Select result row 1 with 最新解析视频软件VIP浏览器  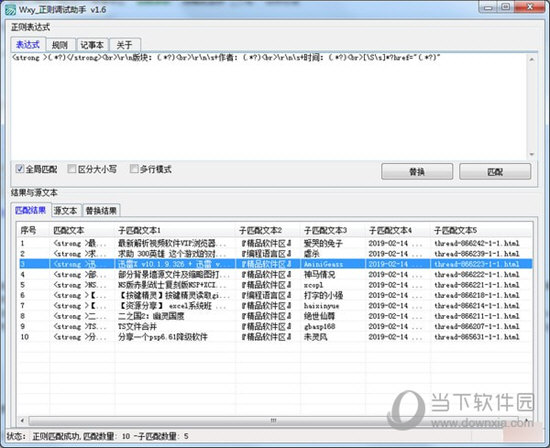tap(275, 243)
